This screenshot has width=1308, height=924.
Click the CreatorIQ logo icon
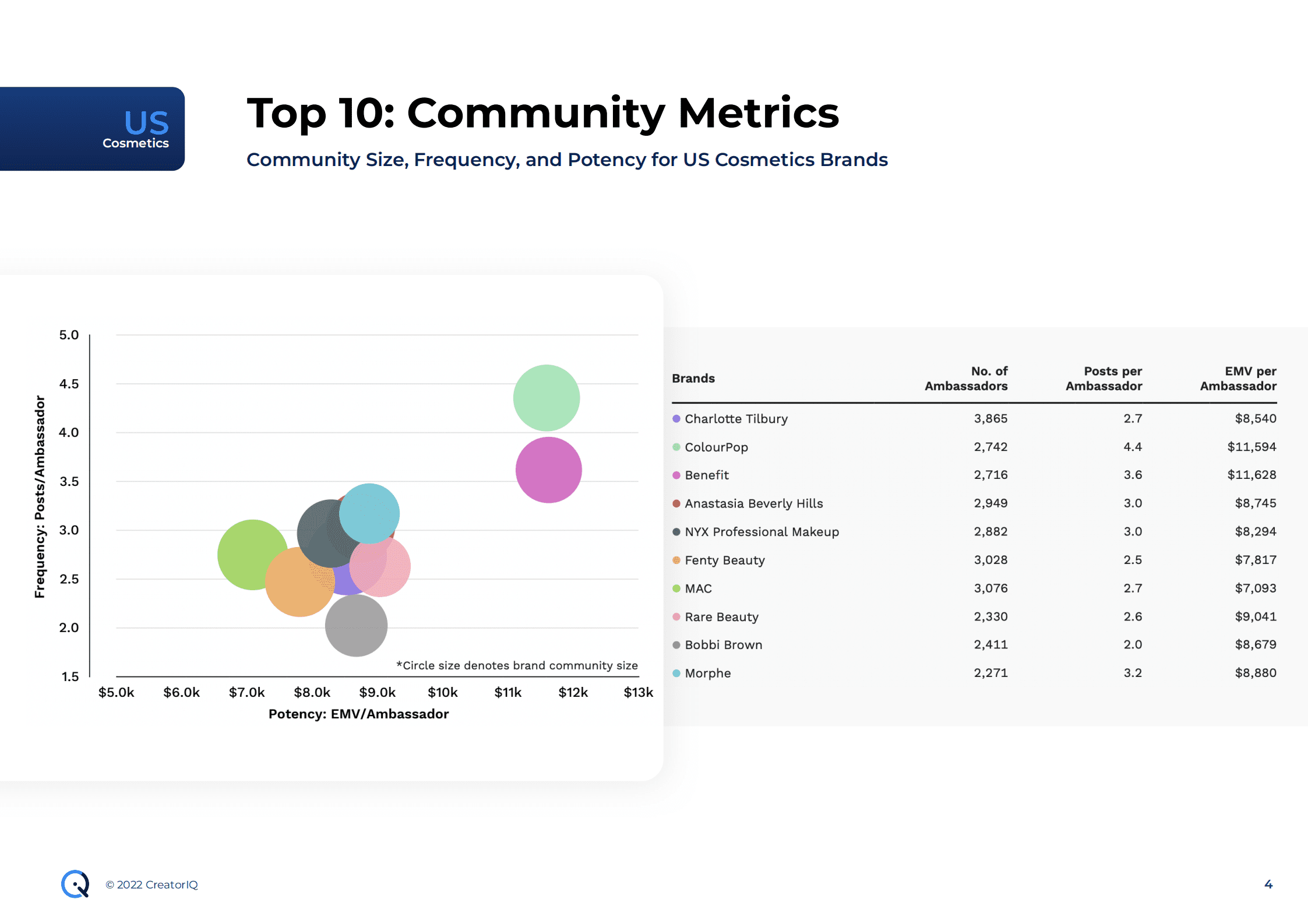click(x=75, y=884)
